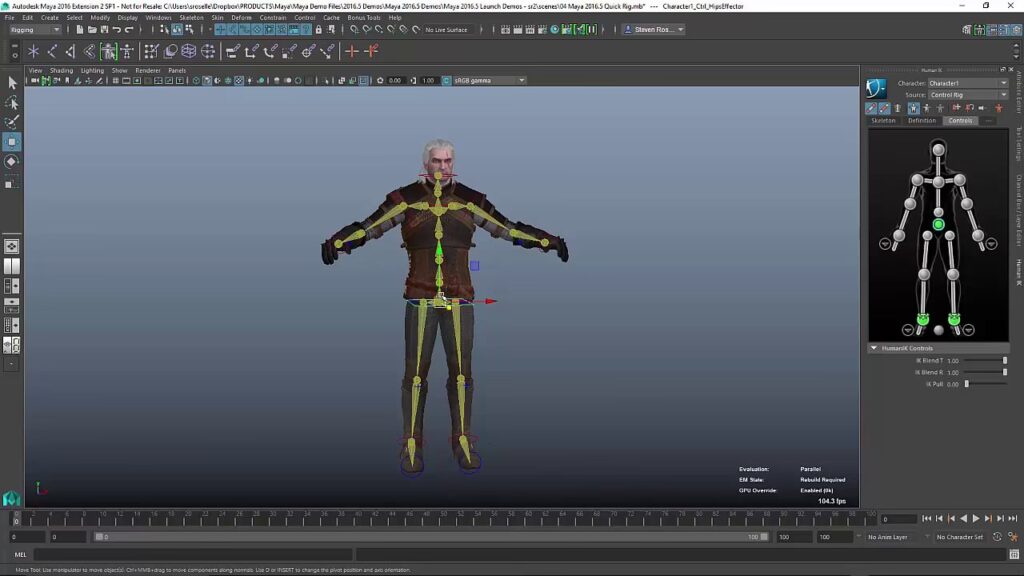Screen dimensions: 1024x576
Task: Open the Steven Ros... account button
Action: [x=654, y=29]
